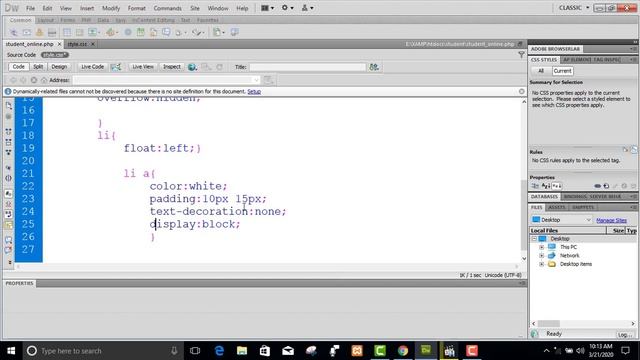Screen dimensions: 640x360
Task: Click the Open Documents icon in the coding toolbar
Action: tap(9, 106)
